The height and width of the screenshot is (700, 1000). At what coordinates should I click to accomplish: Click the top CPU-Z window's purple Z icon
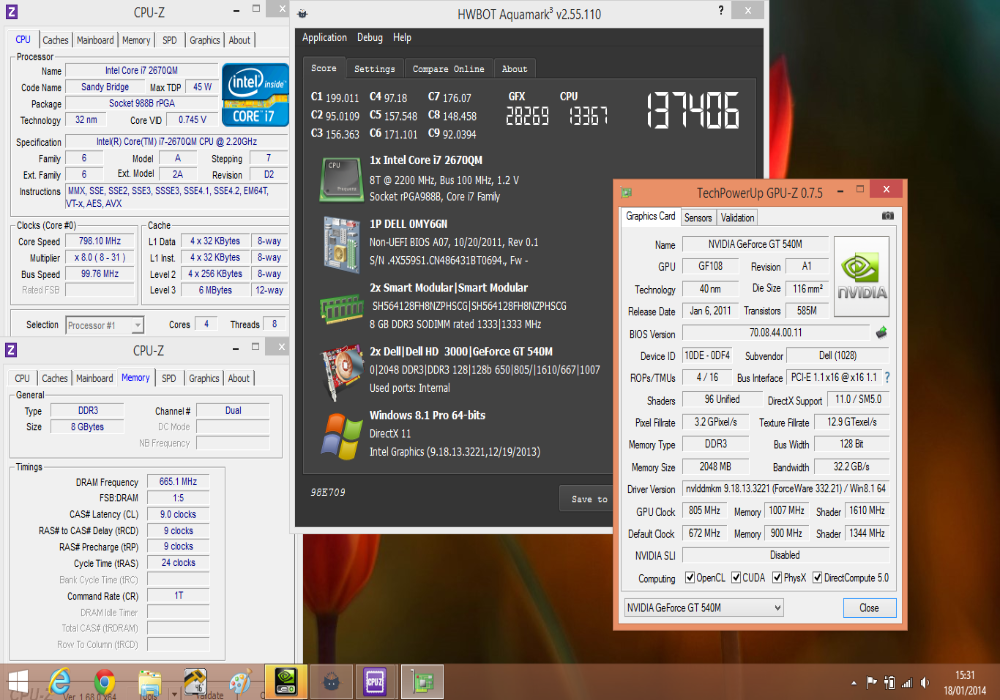pos(11,11)
